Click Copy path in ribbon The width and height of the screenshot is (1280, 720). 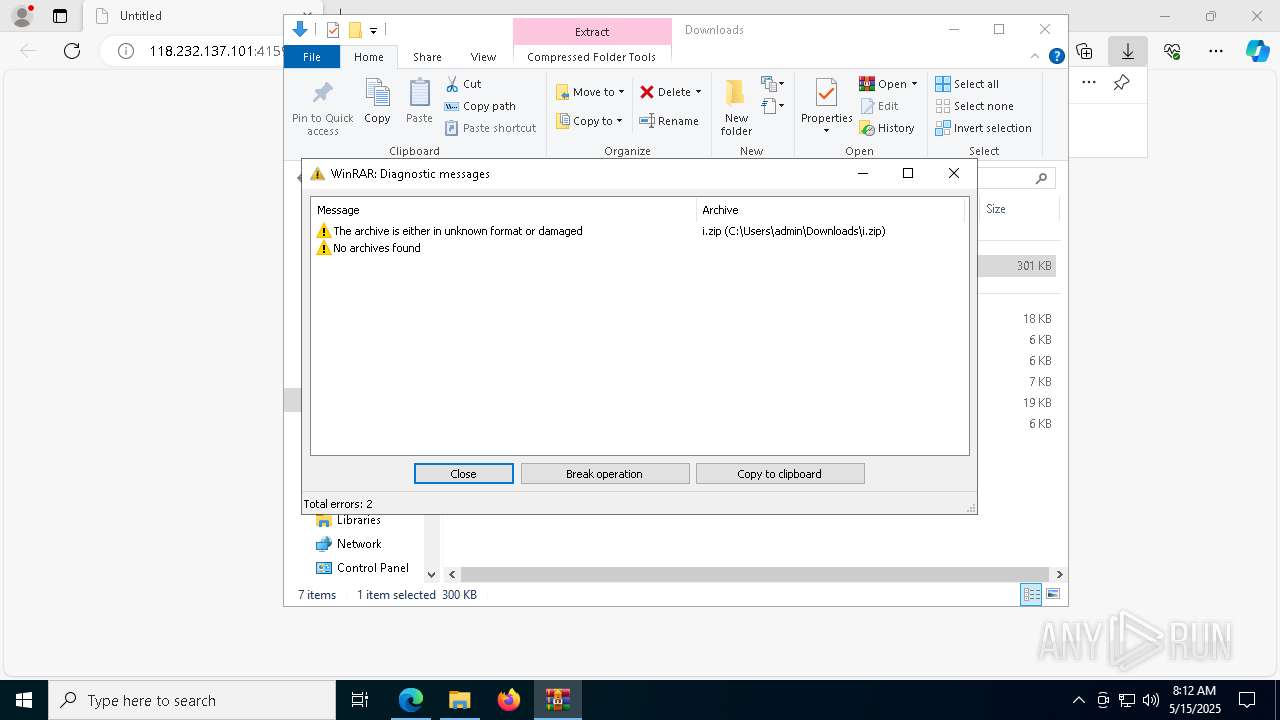(x=480, y=106)
